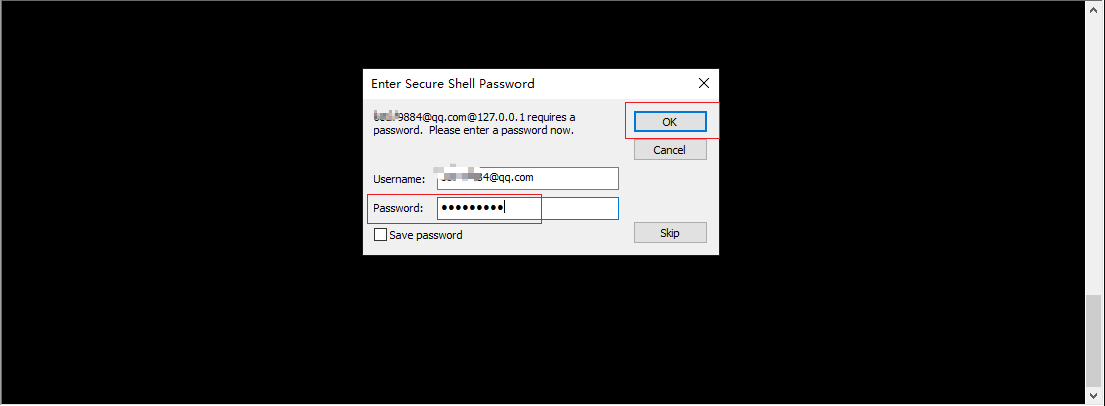
Task: Click the 'Username:' label
Action: [399, 179]
